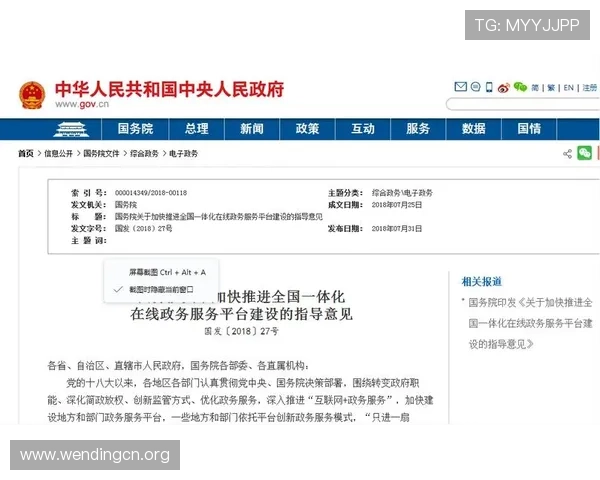The height and width of the screenshot is (480, 600).
Task: Go to 信息公开 breadcrumb link
Action: coord(58,154)
